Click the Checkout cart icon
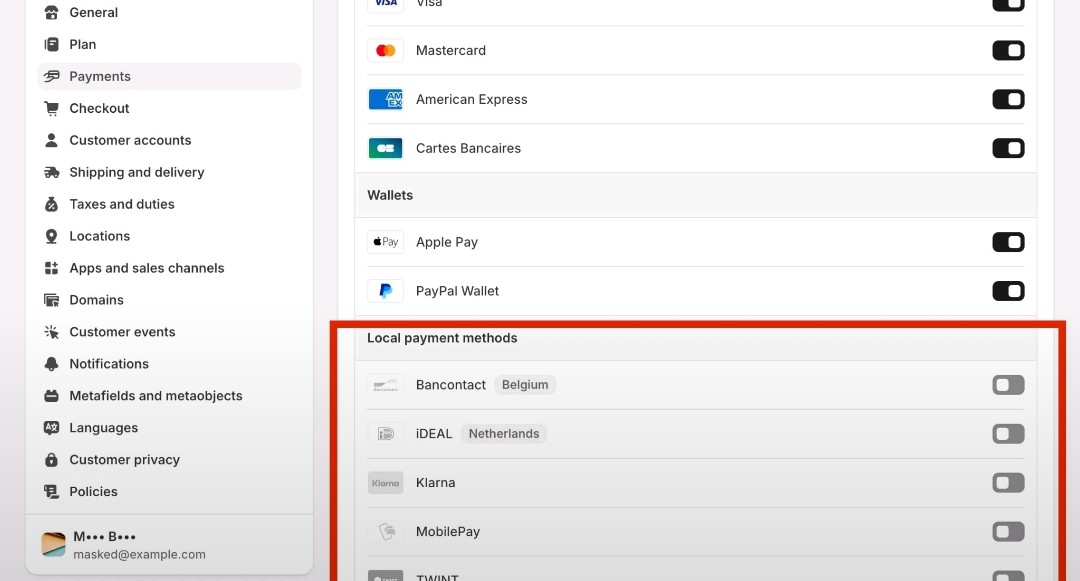The image size is (1080, 581). coord(51,108)
